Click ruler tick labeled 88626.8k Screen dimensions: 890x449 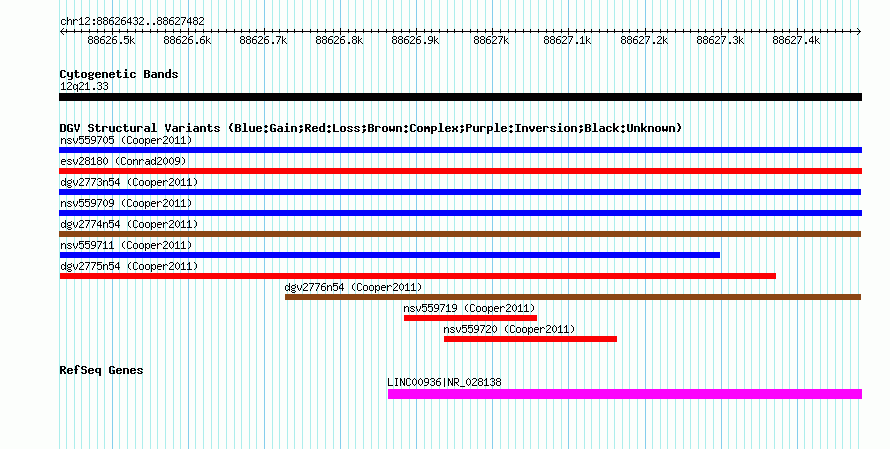coord(340,40)
